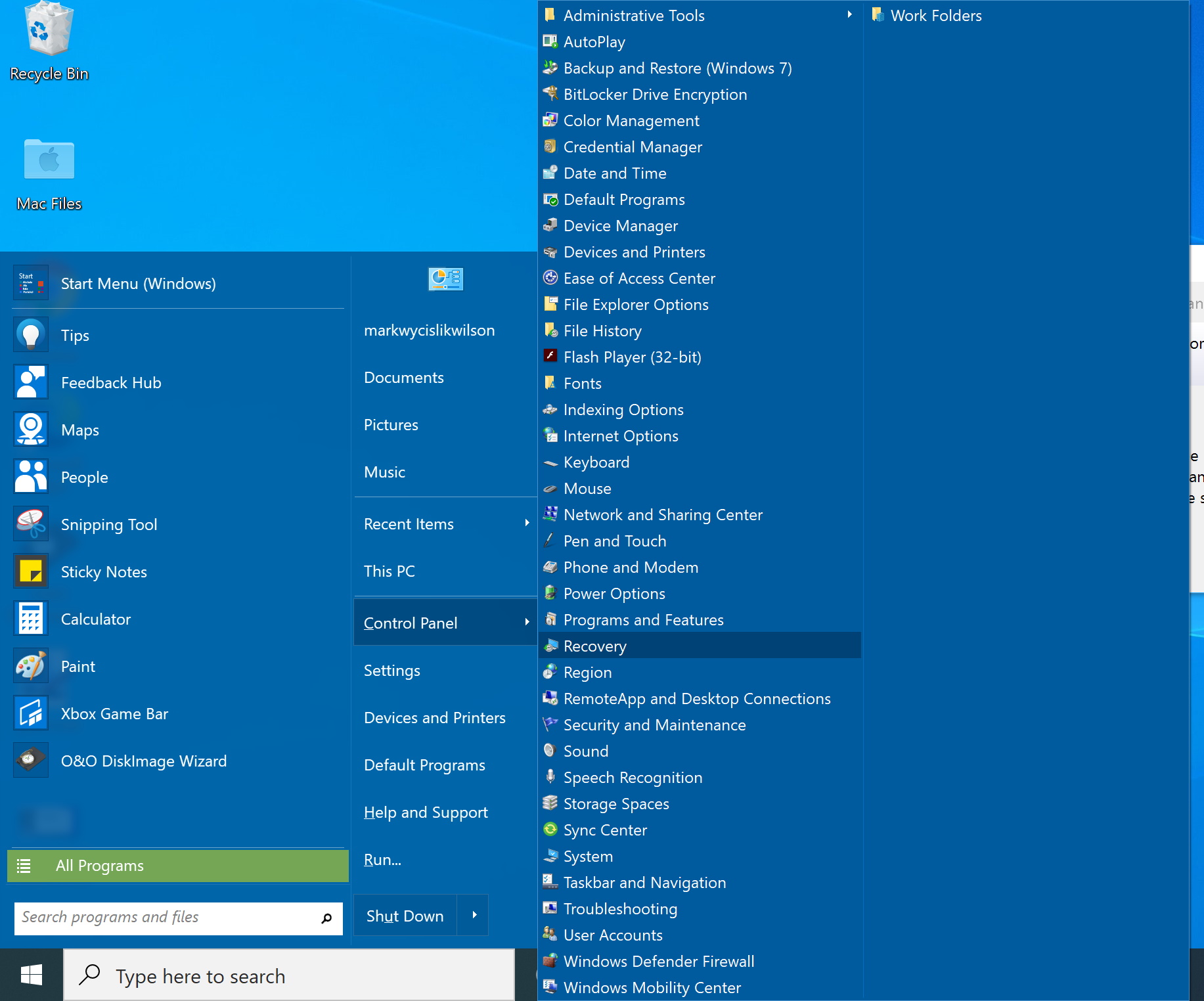Open the Maps app
Viewport: 1204px width, 1001px height.
(x=79, y=430)
